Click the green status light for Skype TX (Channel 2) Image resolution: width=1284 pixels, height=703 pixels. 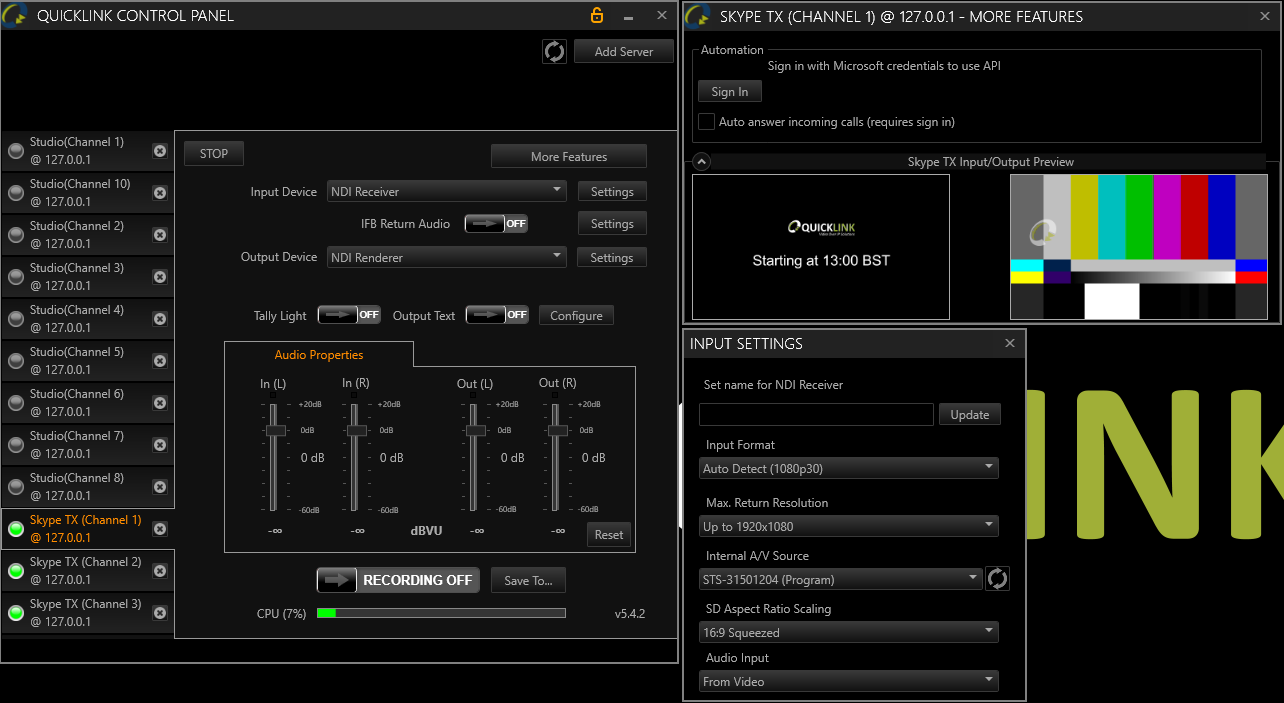(16, 571)
